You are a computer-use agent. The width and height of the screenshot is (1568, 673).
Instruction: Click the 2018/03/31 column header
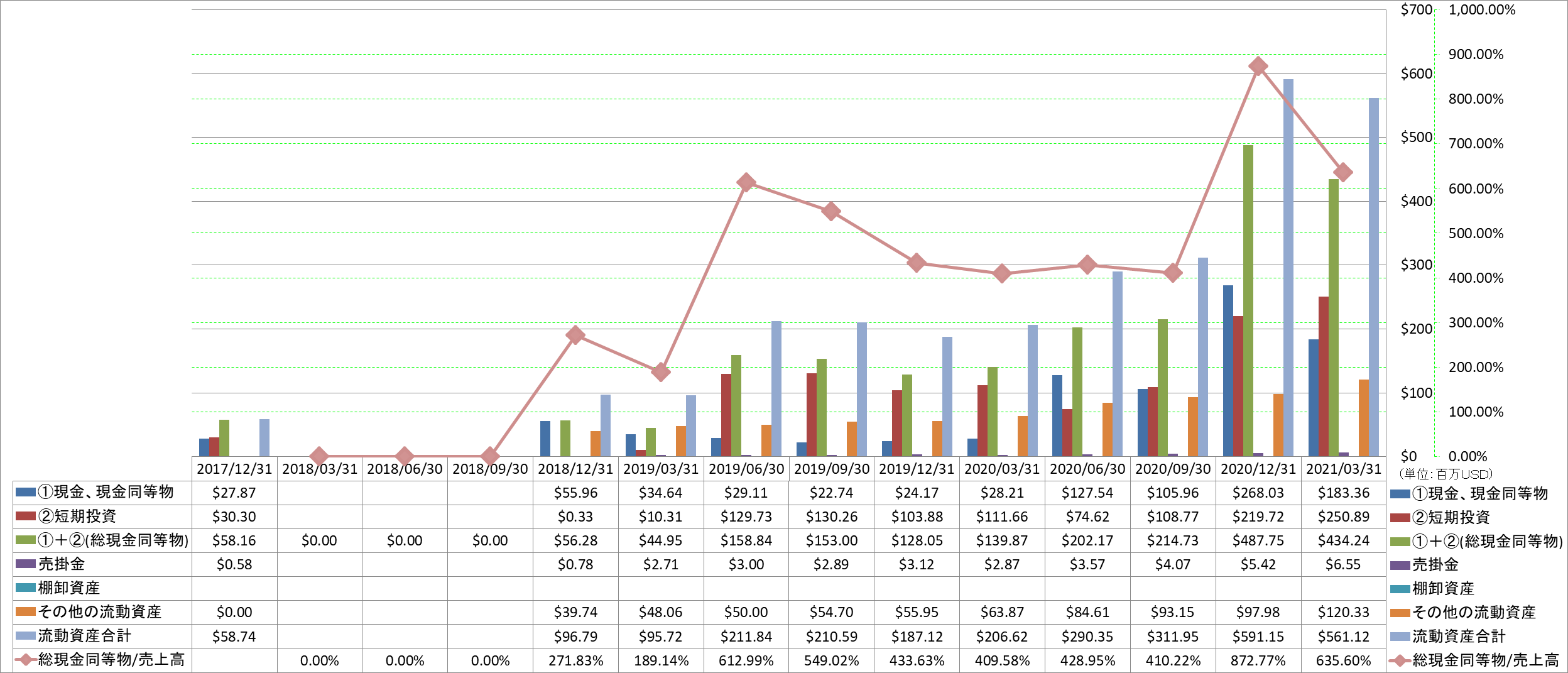coord(320,469)
